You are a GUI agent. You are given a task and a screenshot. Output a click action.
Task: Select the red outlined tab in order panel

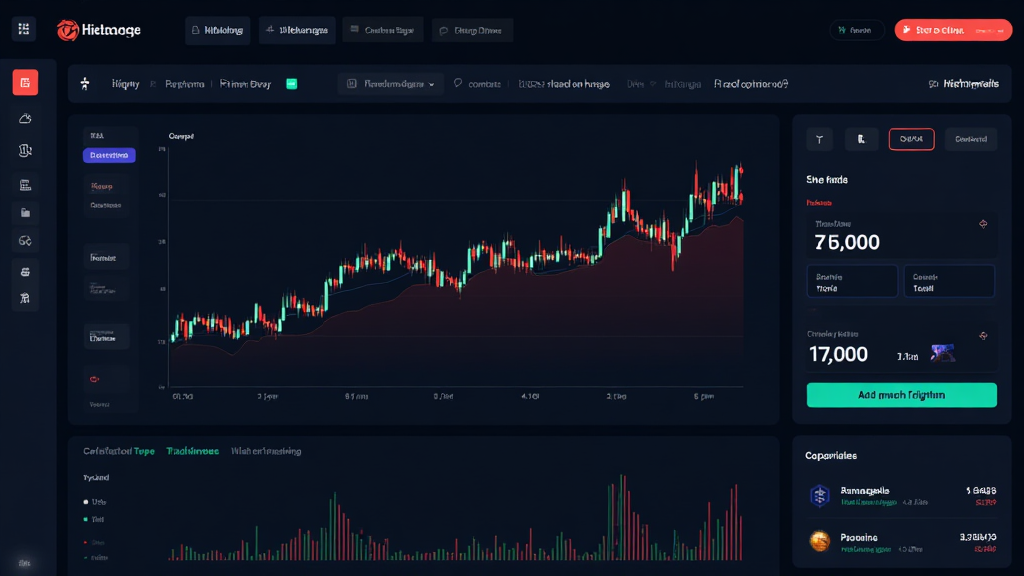[x=911, y=139]
